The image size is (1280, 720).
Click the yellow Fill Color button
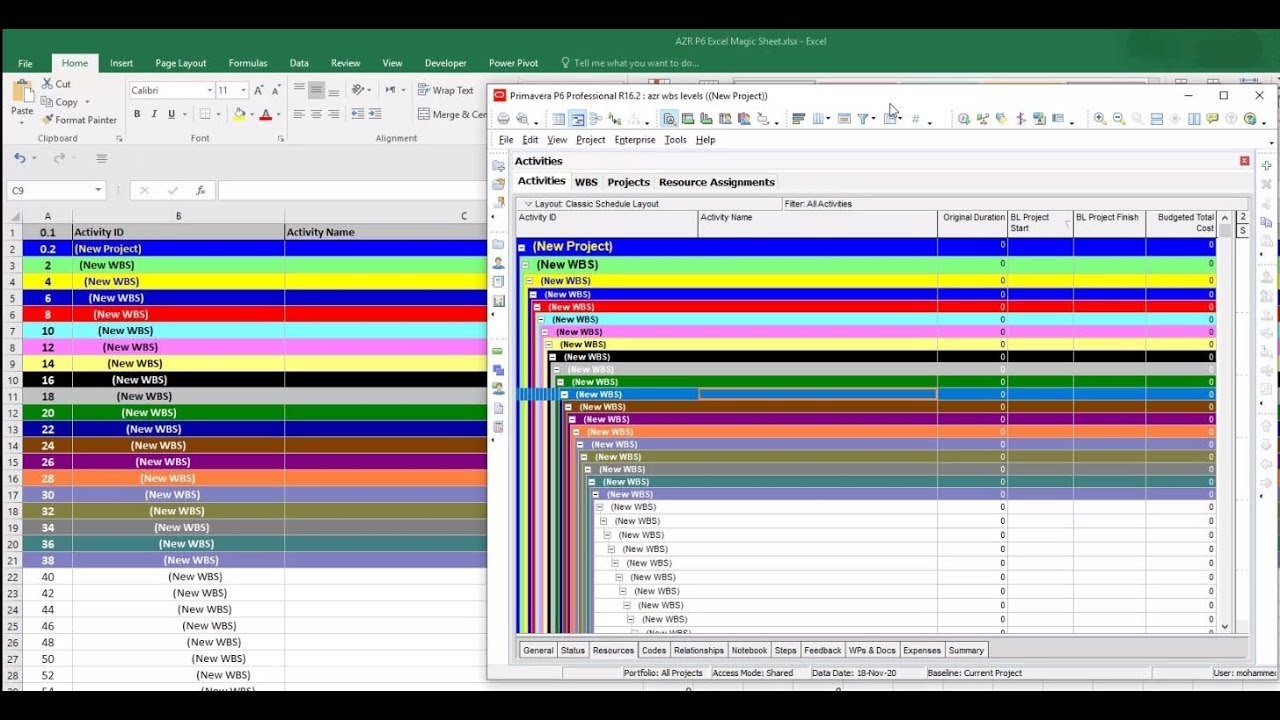[239, 114]
